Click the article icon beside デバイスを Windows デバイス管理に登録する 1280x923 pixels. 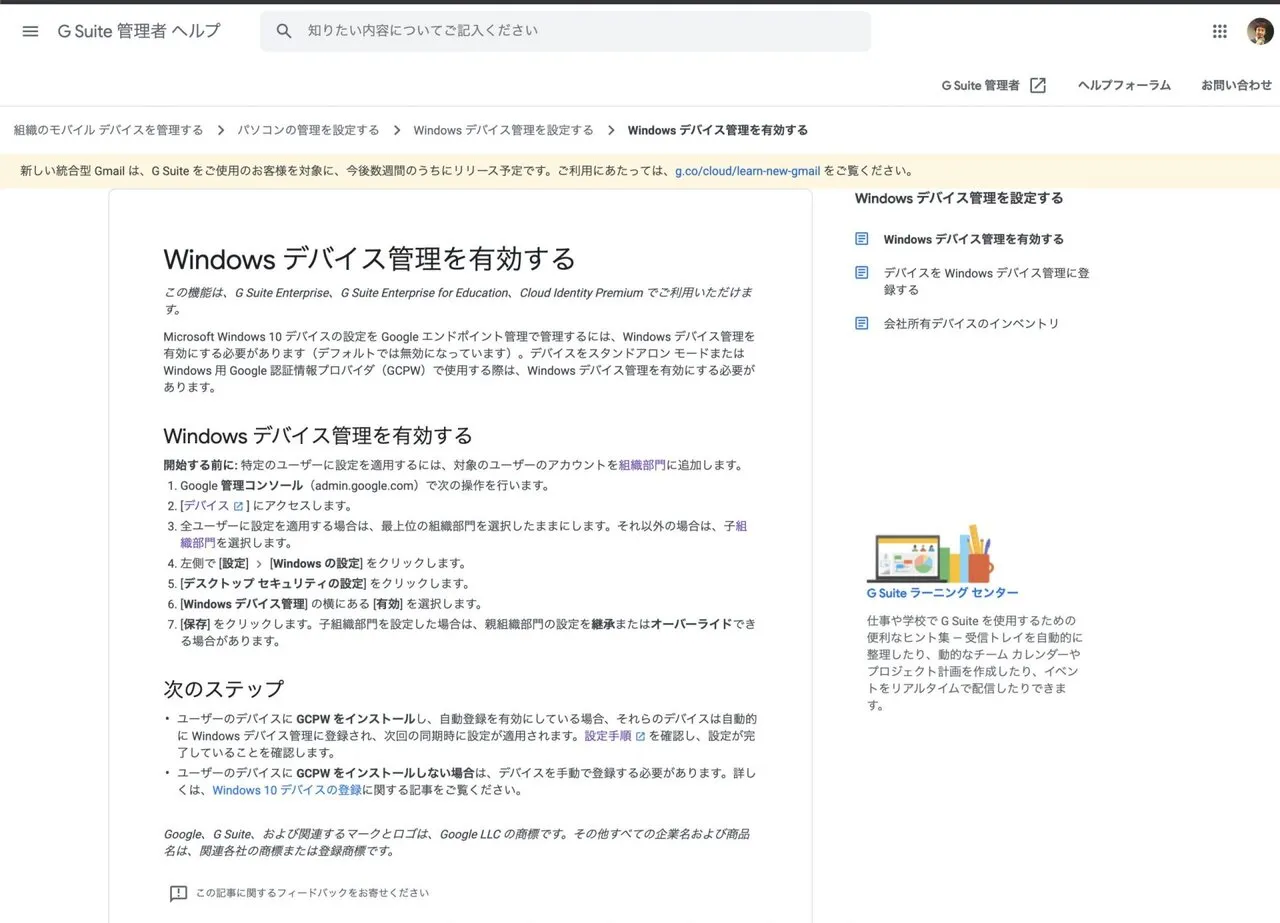pyautogui.click(x=862, y=273)
